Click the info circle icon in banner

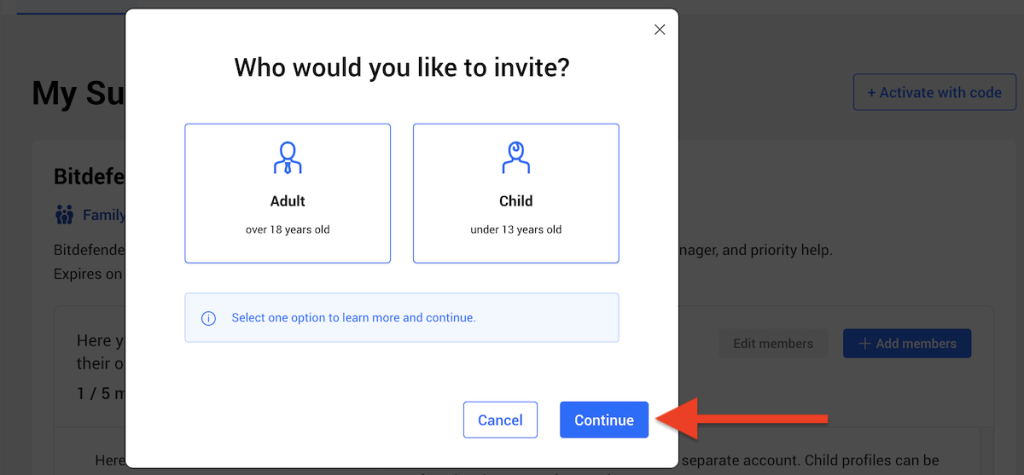pos(209,318)
